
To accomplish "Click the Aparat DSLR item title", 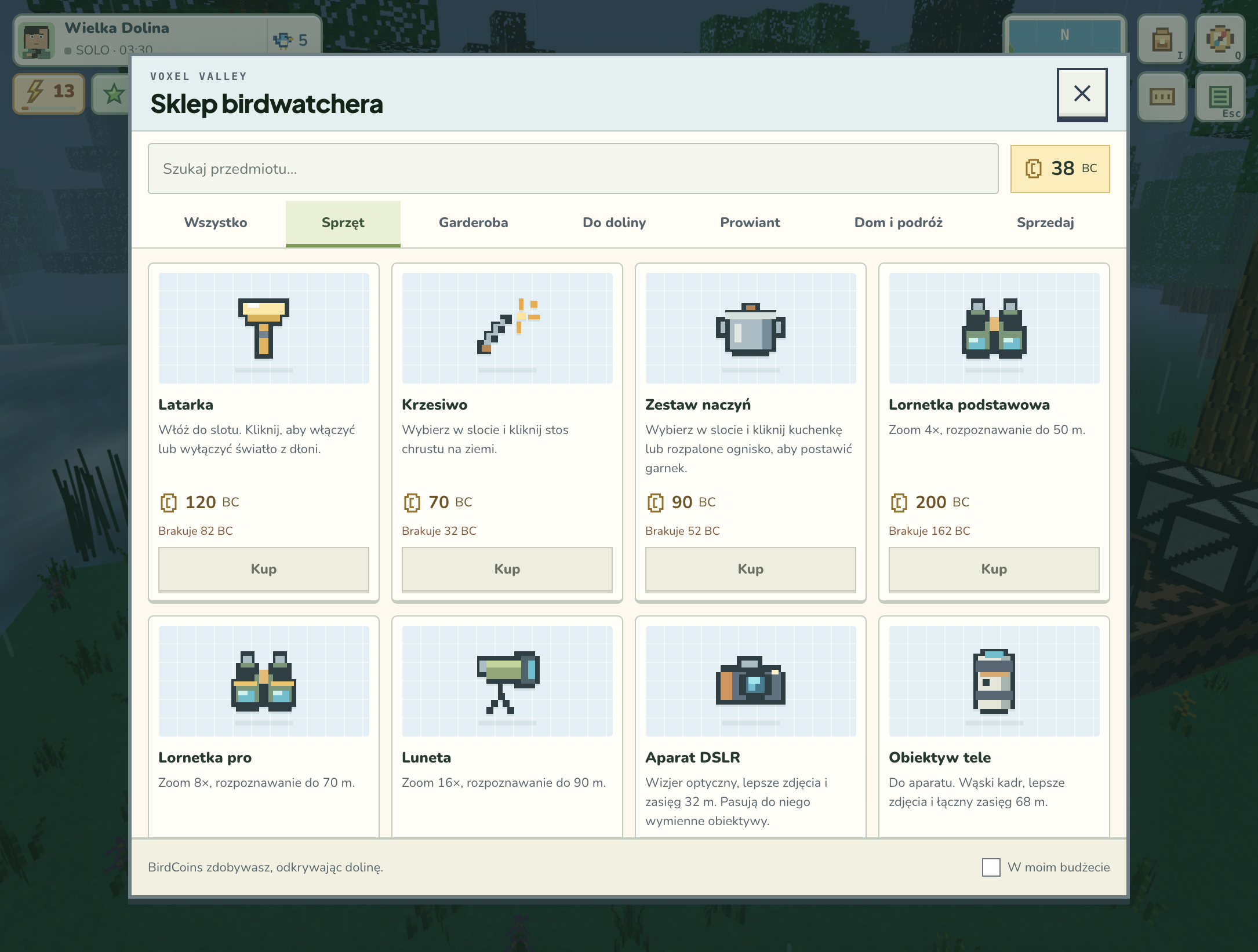I will (693, 758).
